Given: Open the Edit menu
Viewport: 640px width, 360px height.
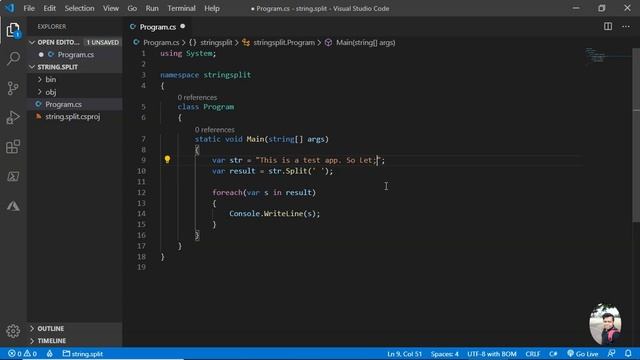Looking at the screenshot, I should point(49,8).
